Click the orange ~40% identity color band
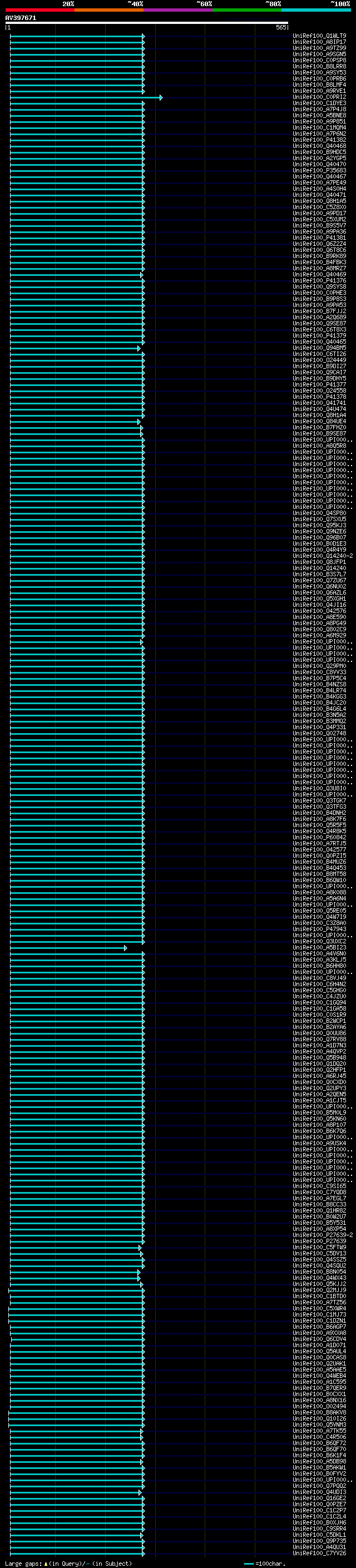This screenshot has width=356, height=1568. [x=109, y=10]
